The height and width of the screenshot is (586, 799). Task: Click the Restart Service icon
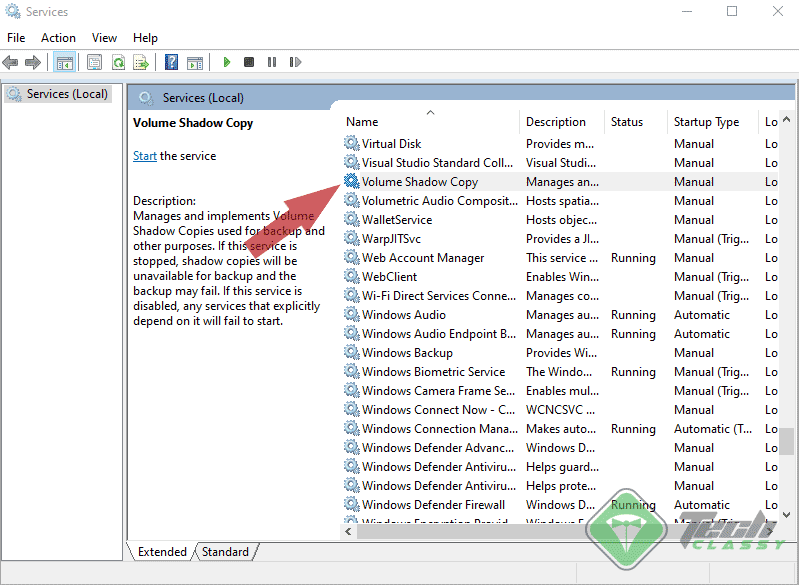pyautogui.click(x=295, y=62)
